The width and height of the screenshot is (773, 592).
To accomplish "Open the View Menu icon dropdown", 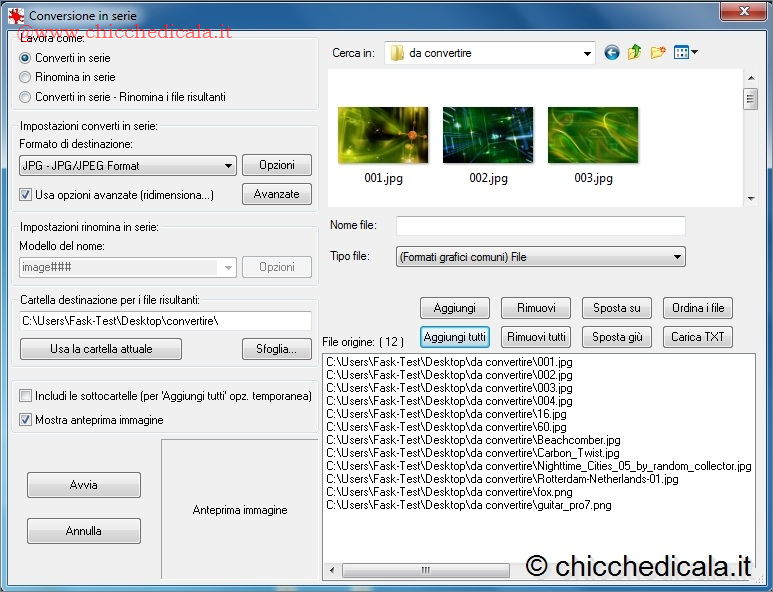I will pos(686,53).
